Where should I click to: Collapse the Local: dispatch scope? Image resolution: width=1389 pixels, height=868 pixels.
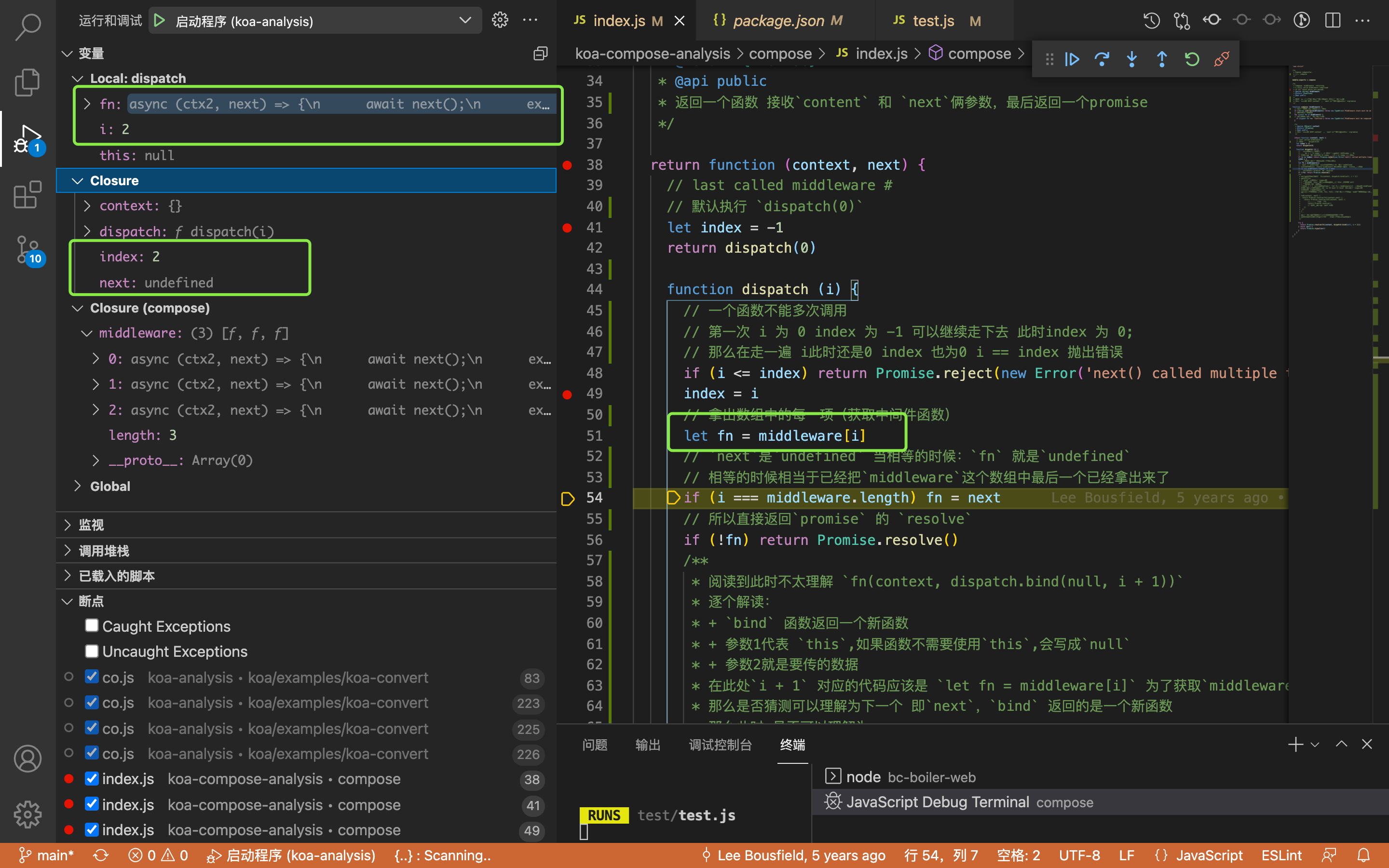[78, 79]
